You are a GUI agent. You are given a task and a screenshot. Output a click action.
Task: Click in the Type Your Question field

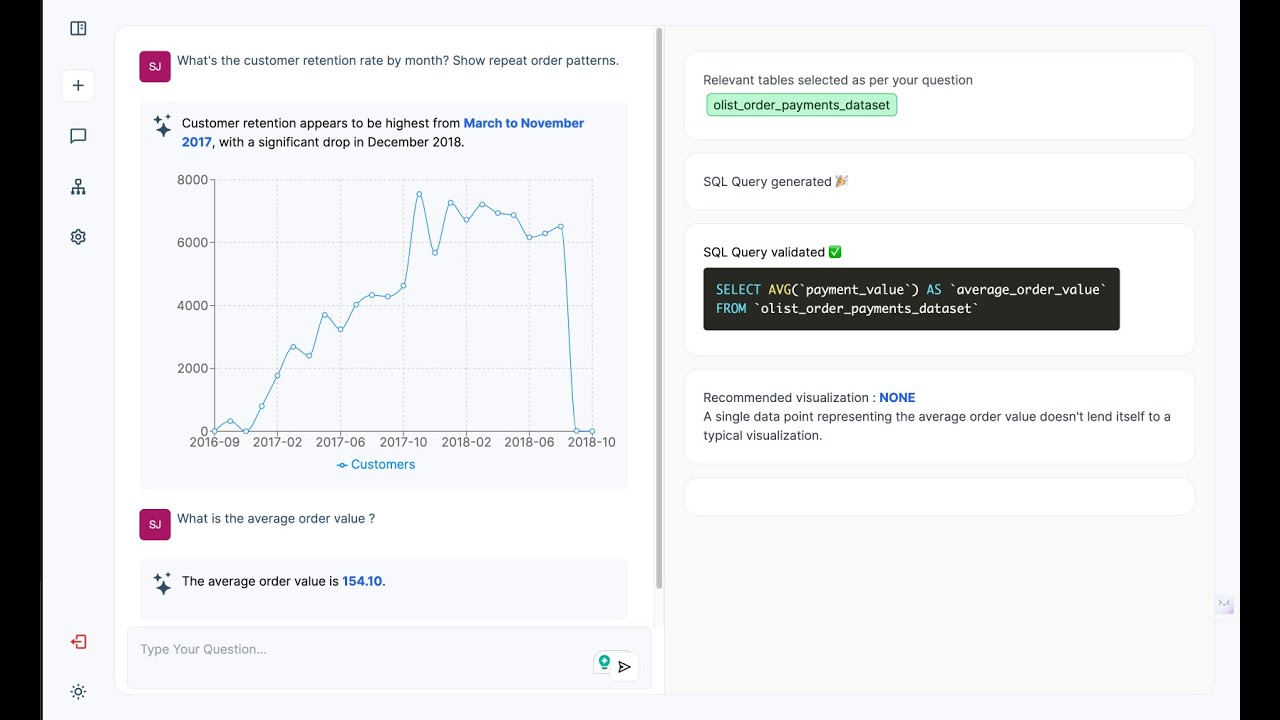click(x=360, y=650)
